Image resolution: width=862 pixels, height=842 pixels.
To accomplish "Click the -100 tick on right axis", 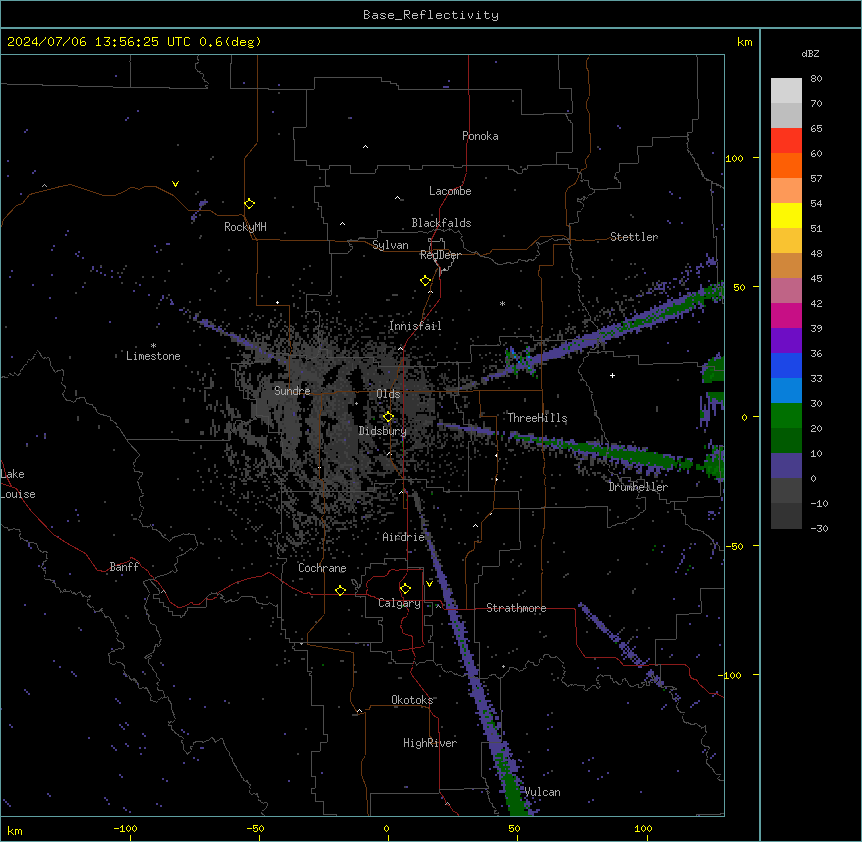I will tap(731, 675).
